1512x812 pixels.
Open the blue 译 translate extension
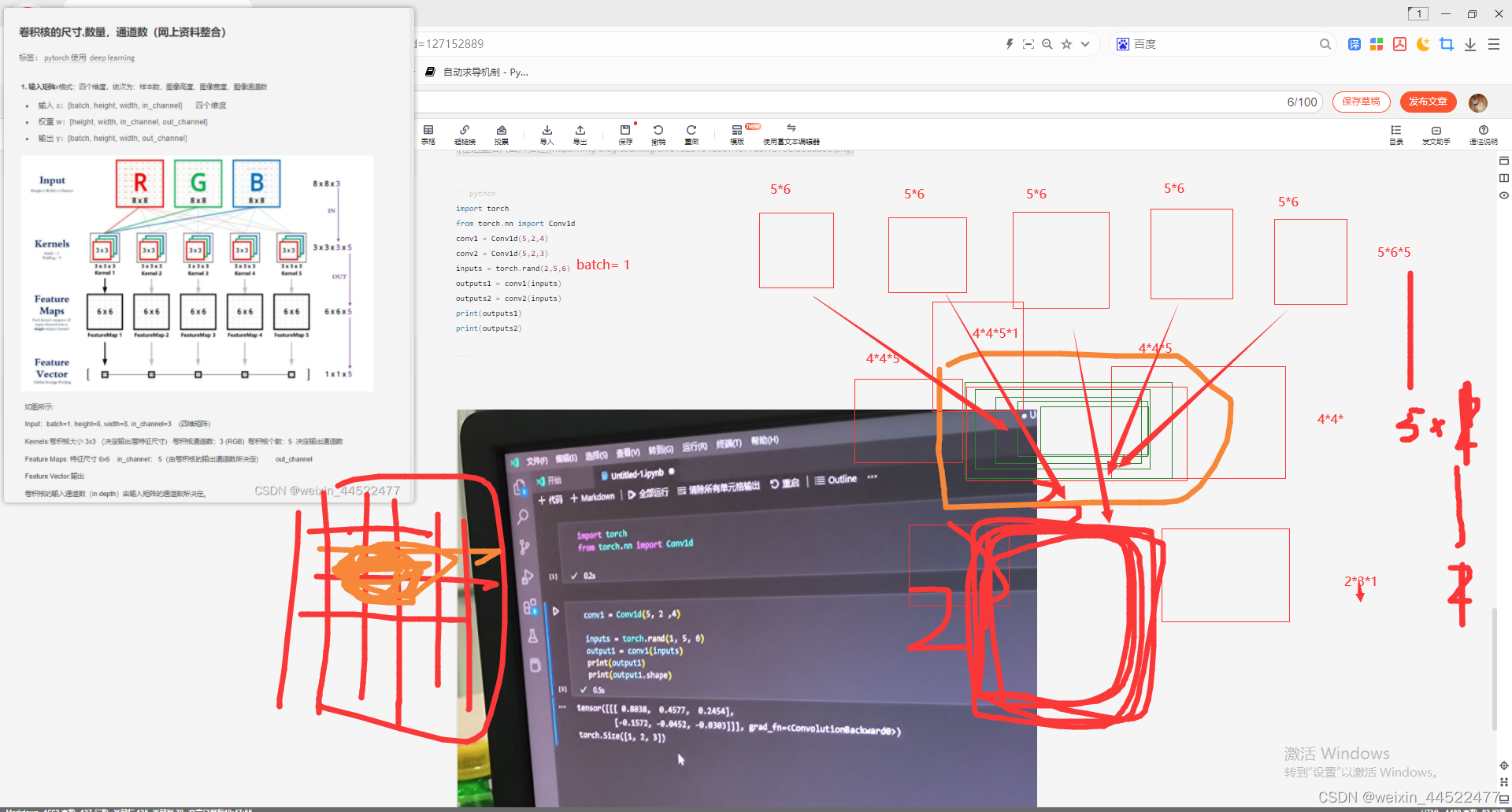pyautogui.click(x=1354, y=44)
